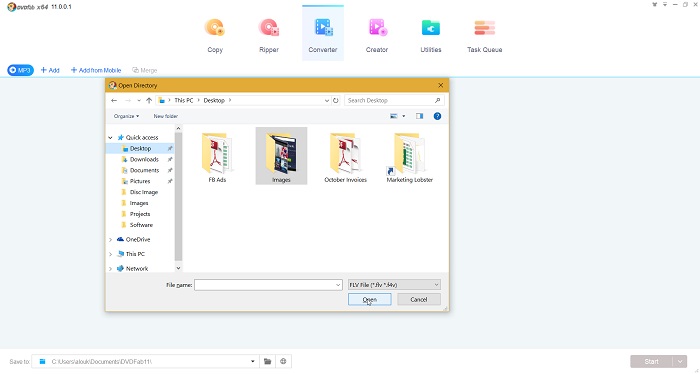Open the Copy module
The width and height of the screenshot is (700, 374).
click(215, 35)
